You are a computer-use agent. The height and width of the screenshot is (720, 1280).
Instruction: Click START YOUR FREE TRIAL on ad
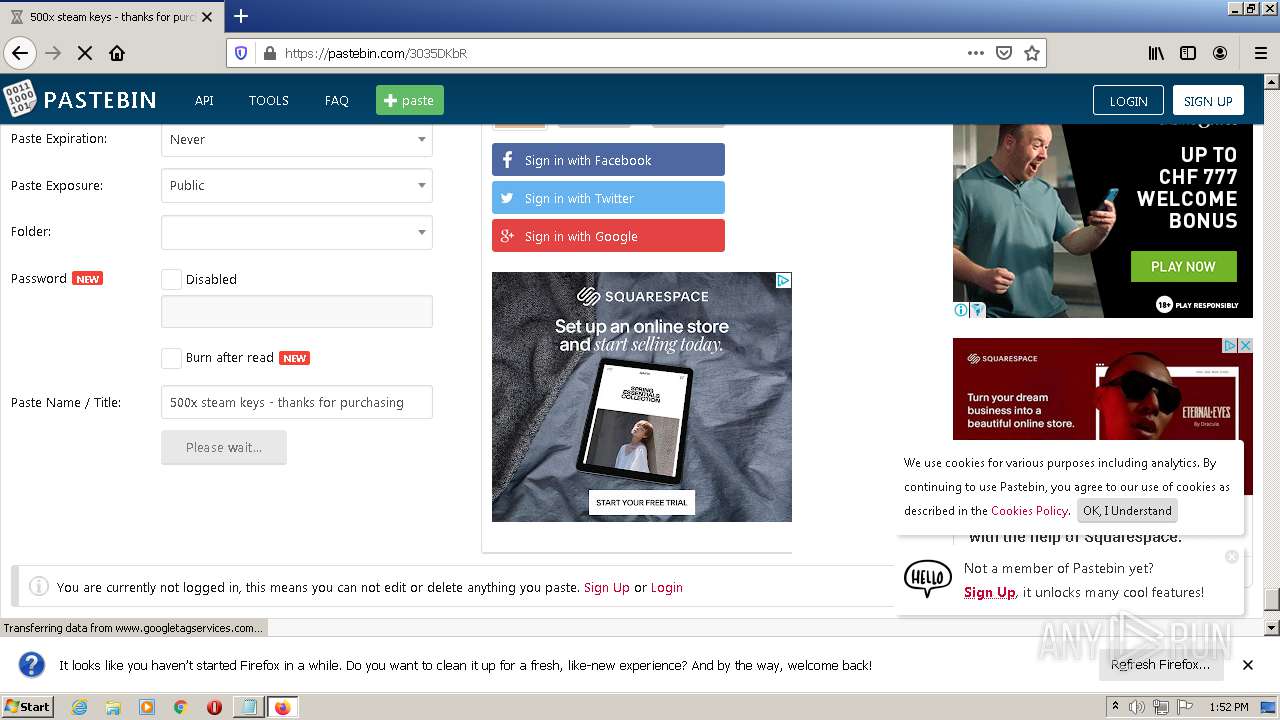click(641, 502)
